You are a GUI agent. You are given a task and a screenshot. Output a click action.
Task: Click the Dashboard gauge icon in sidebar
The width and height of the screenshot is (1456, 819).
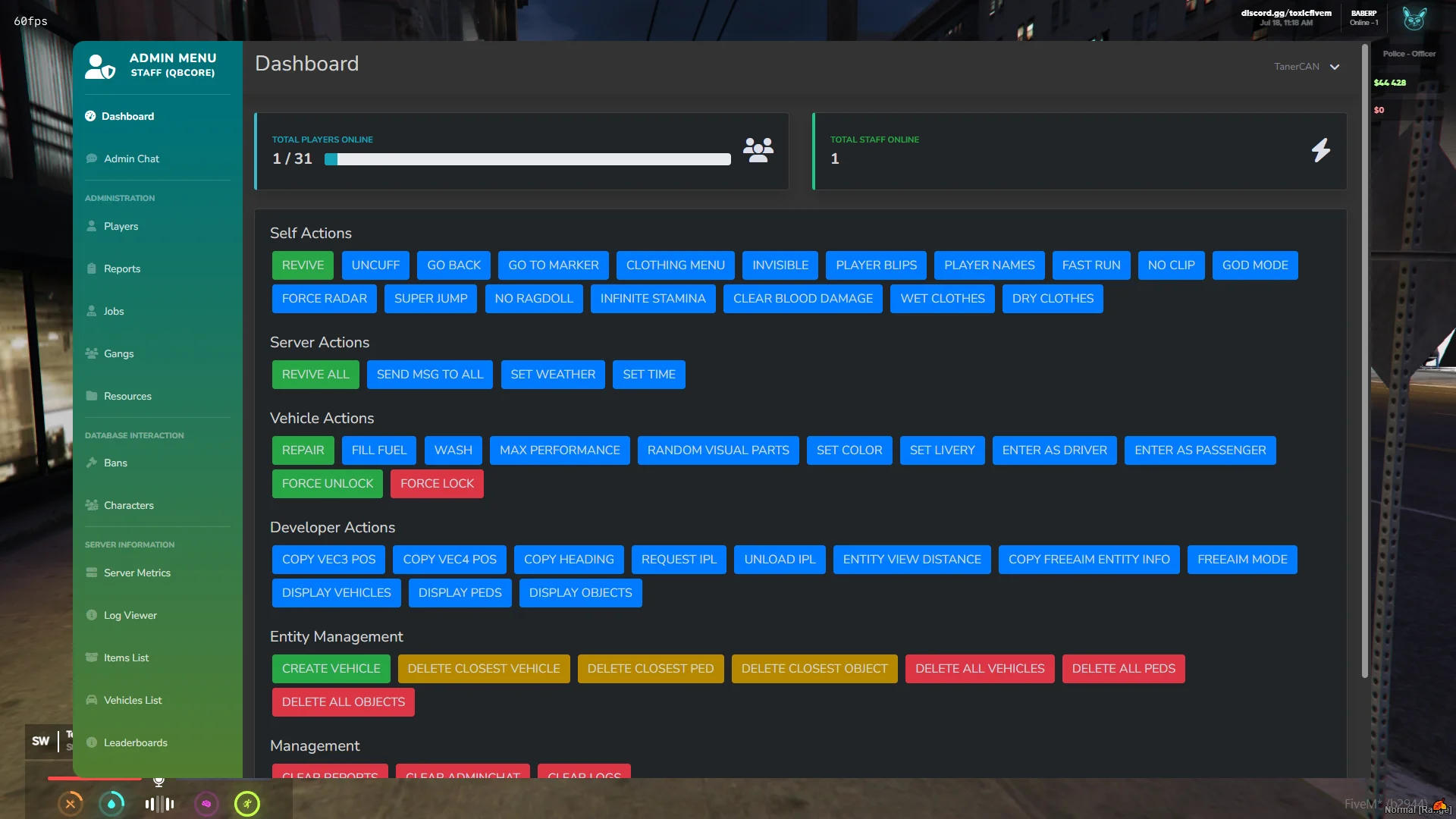pos(90,116)
